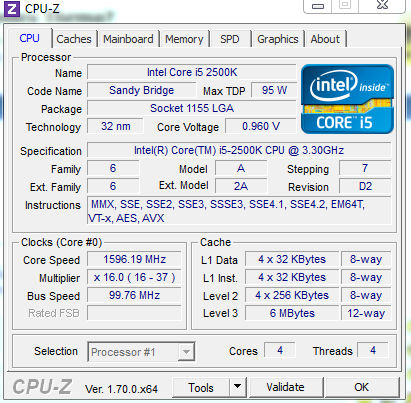Open the Tools dropdown arrow

[238, 387]
